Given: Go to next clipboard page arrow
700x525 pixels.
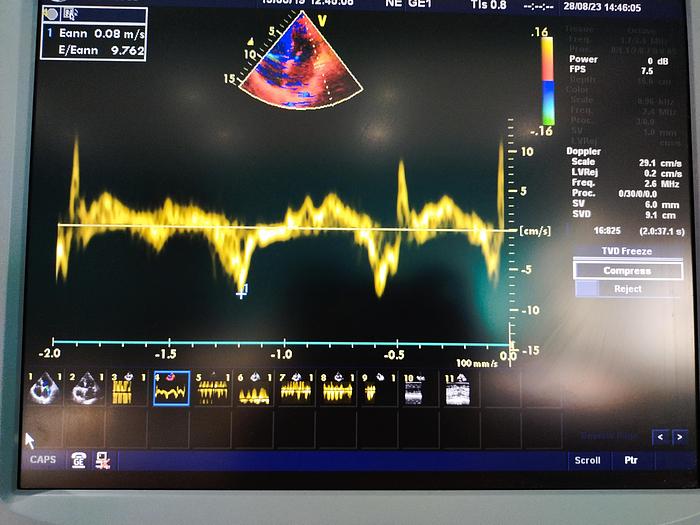Looking at the screenshot, I should point(679,437).
